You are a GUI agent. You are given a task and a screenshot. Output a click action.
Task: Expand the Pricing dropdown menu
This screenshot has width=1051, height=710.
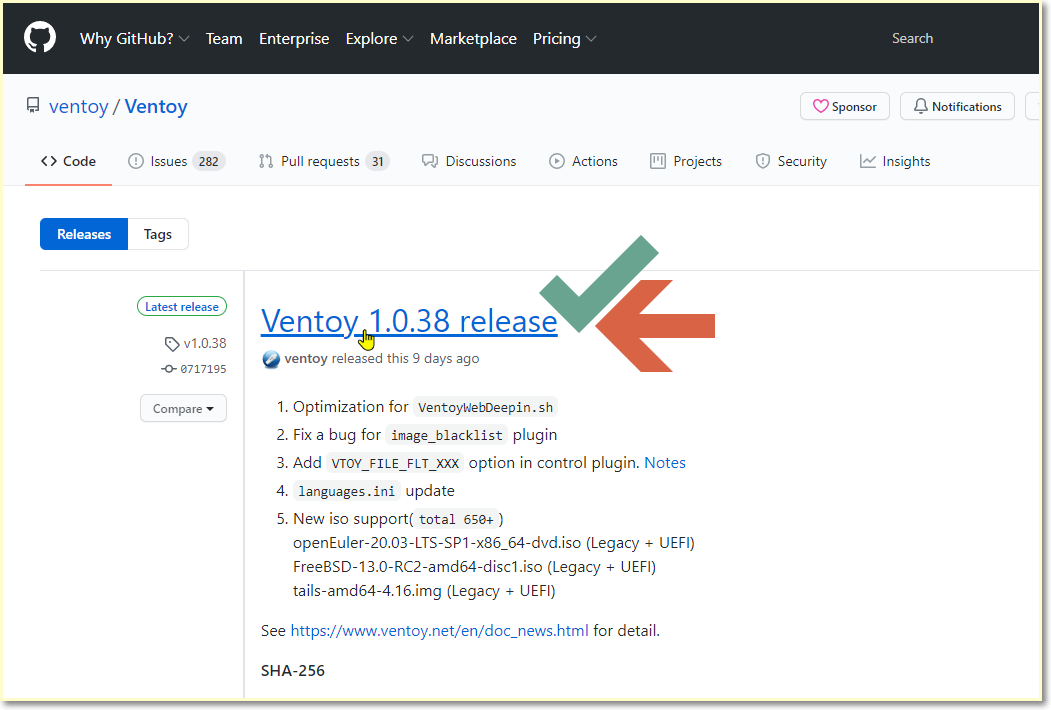(564, 39)
